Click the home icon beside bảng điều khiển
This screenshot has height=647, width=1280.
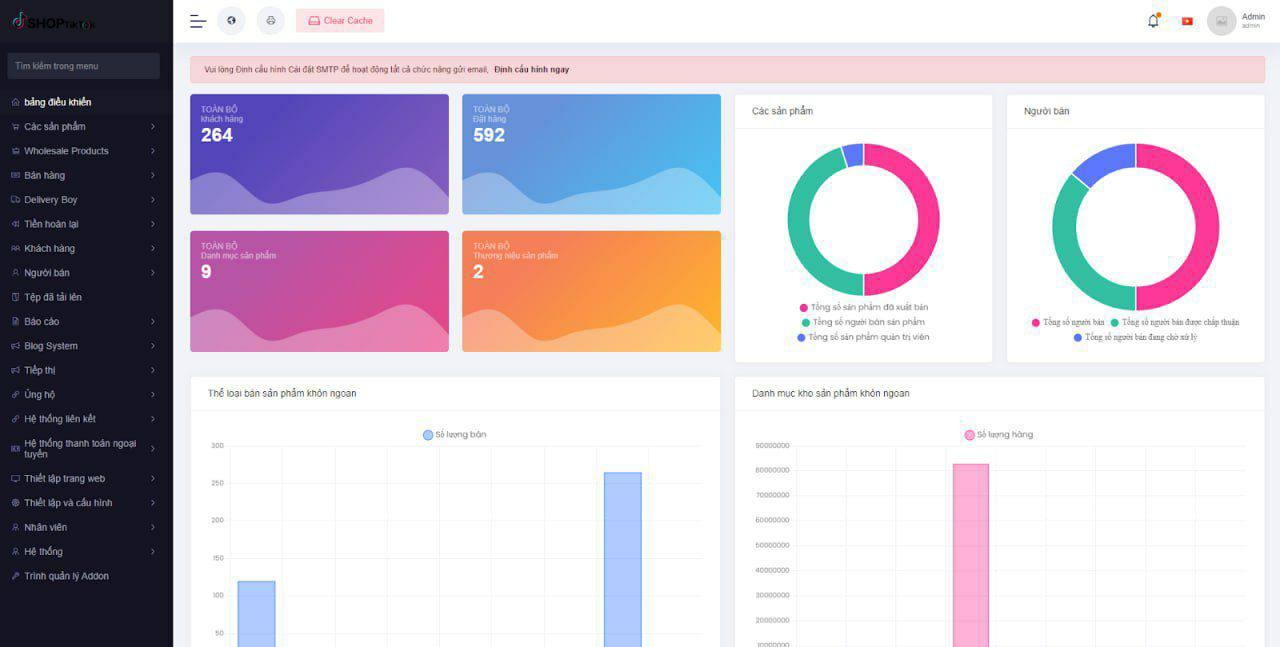tap(15, 102)
